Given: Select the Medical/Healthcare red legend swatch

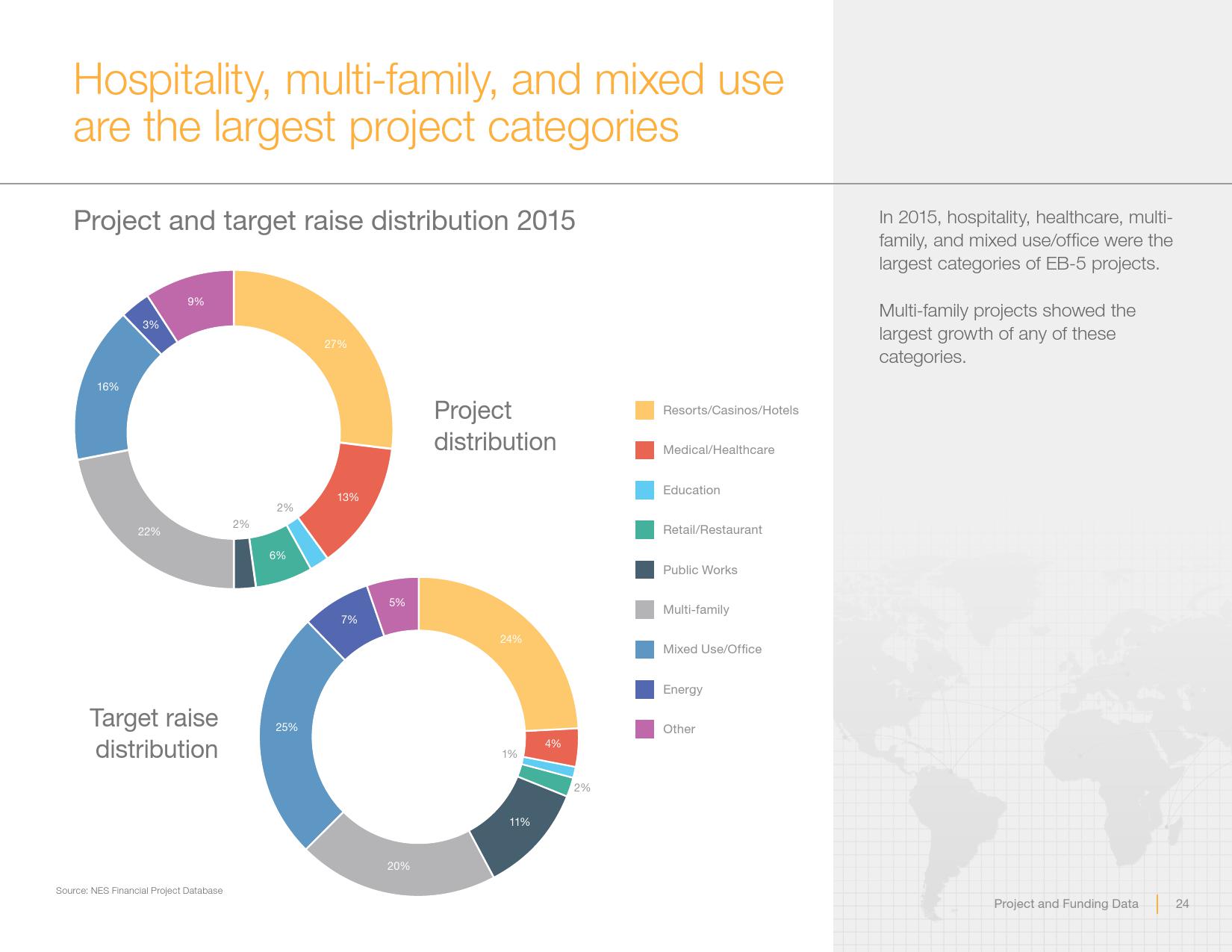Looking at the screenshot, I should (x=644, y=449).
